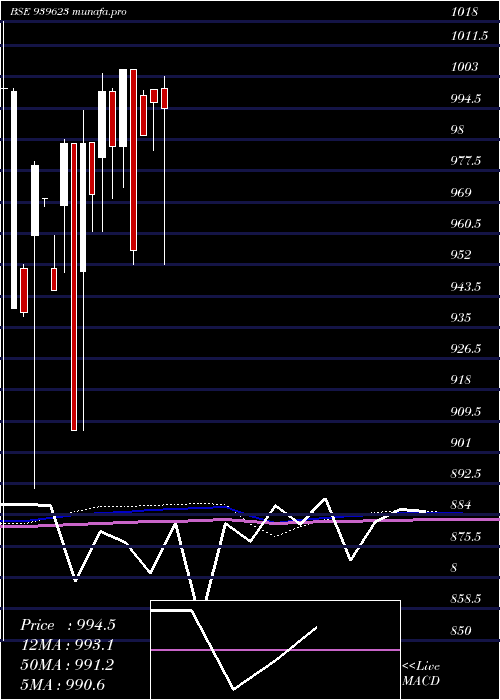This screenshot has width=500, height=700.
Task: Select the 1018 price axis label
Action: (464, 12)
